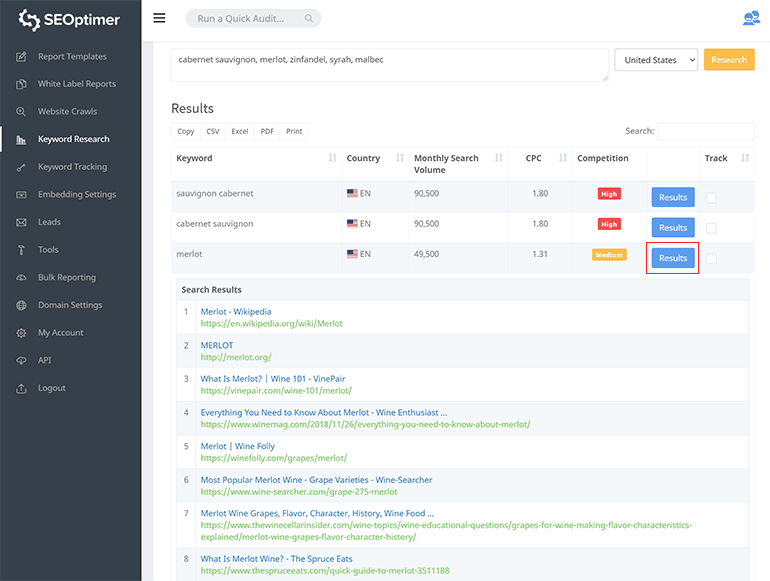This screenshot has height=581, width=770.
Task: Click the Leads envelope icon
Action: 21,222
